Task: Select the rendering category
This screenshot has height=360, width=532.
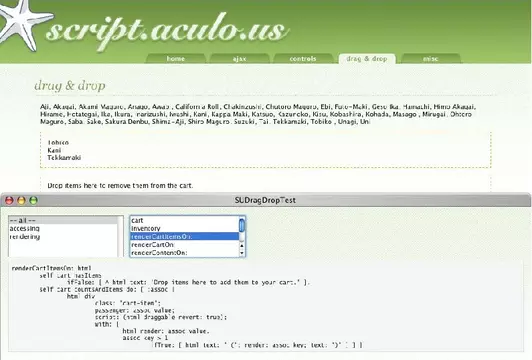Action: 63,236
